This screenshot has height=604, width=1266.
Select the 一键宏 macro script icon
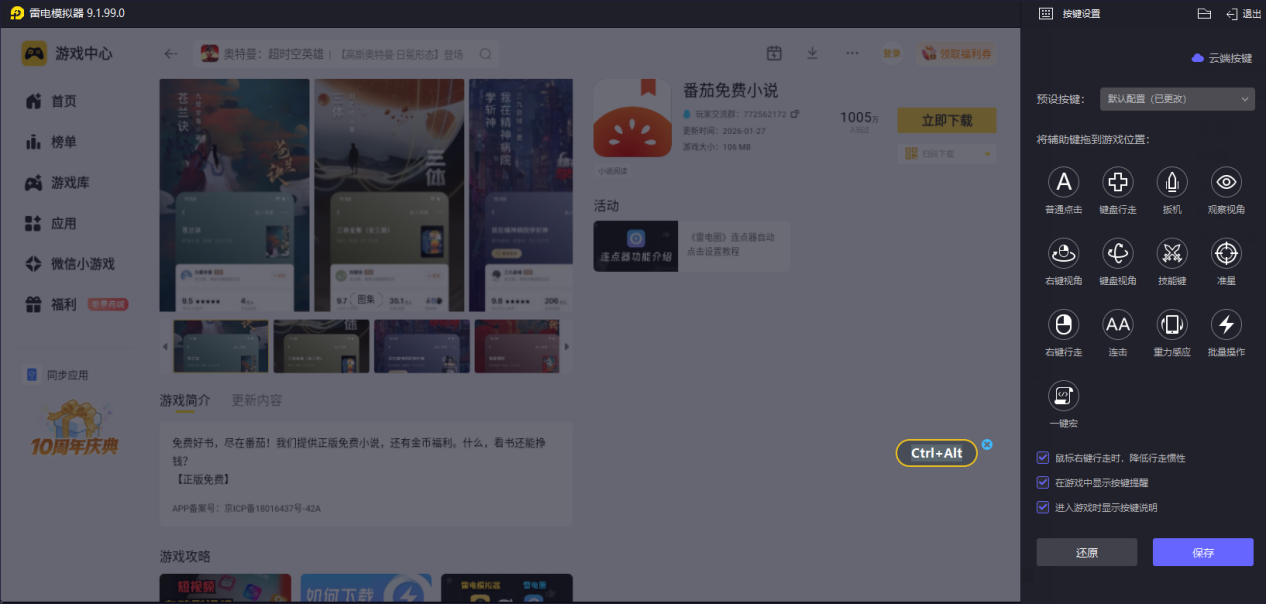point(1063,396)
